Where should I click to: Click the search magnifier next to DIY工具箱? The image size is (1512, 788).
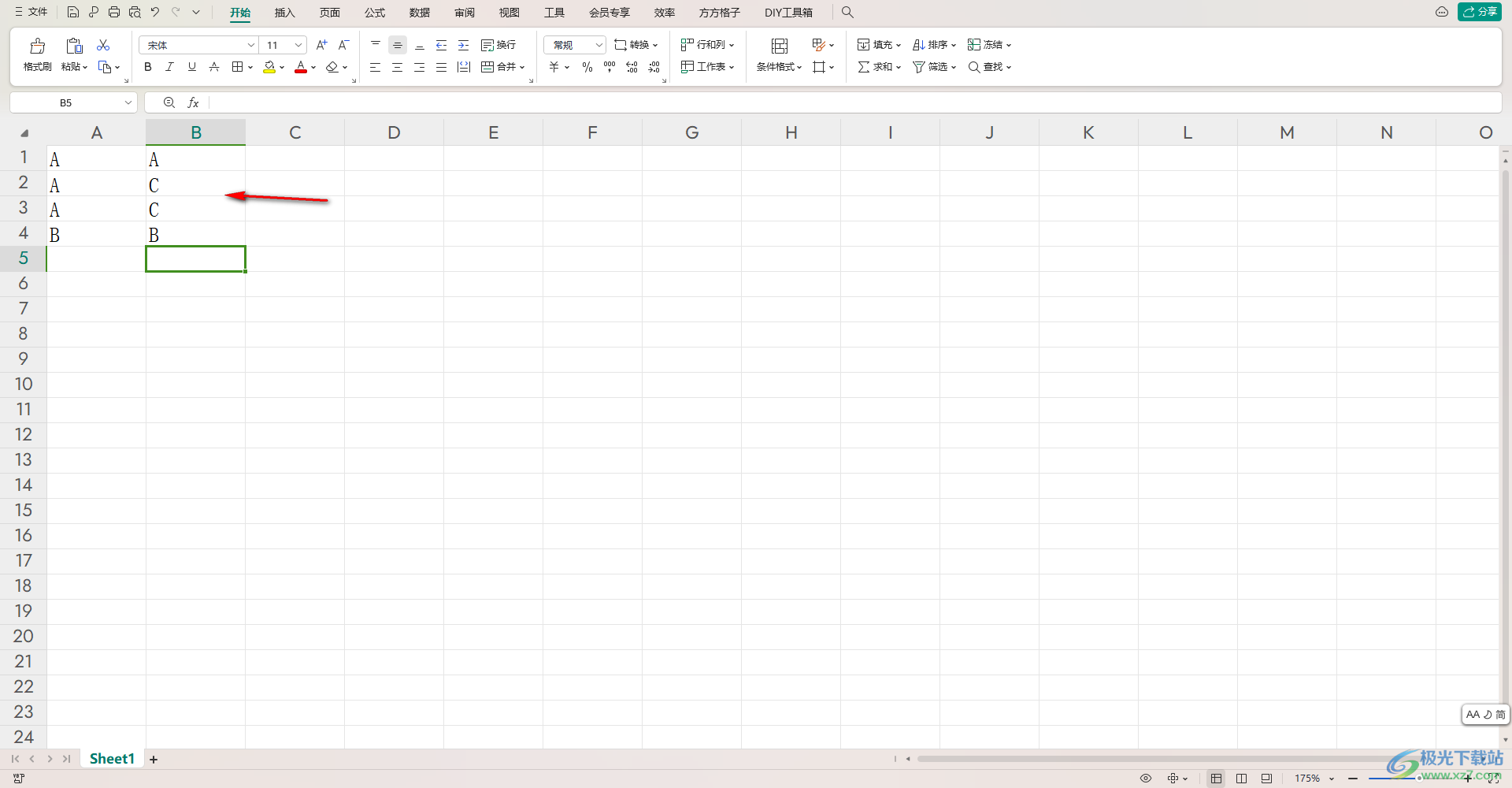coord(847,12)
